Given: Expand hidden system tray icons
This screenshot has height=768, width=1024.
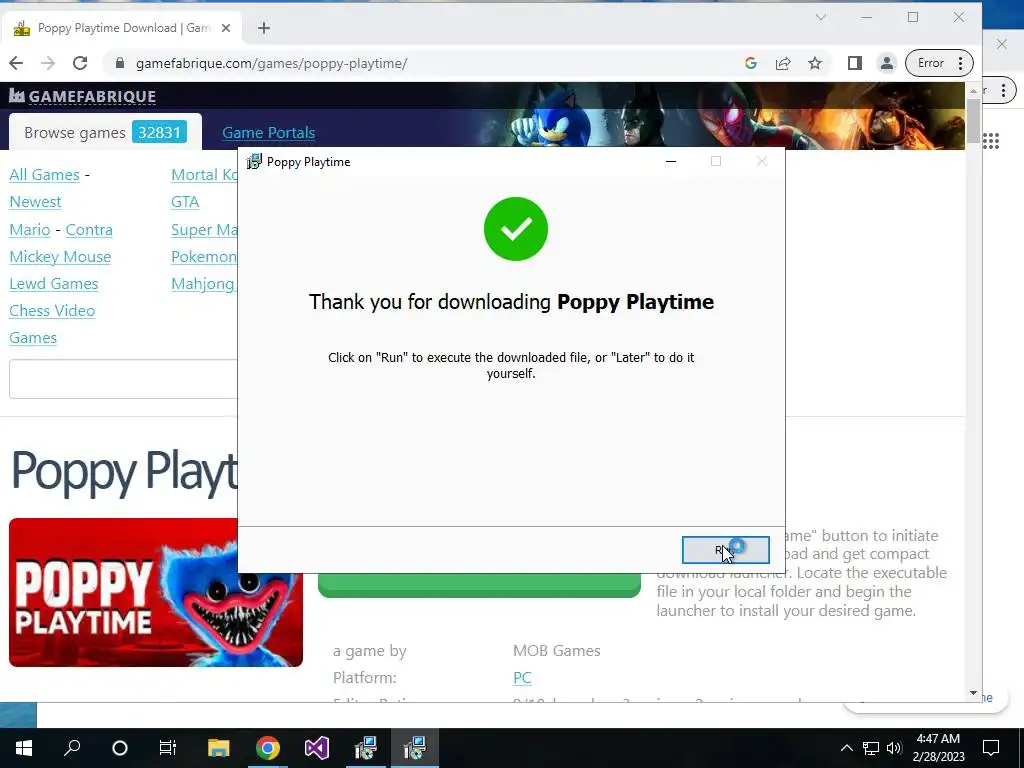Looking at the screenshot, I should pos(846,748).
